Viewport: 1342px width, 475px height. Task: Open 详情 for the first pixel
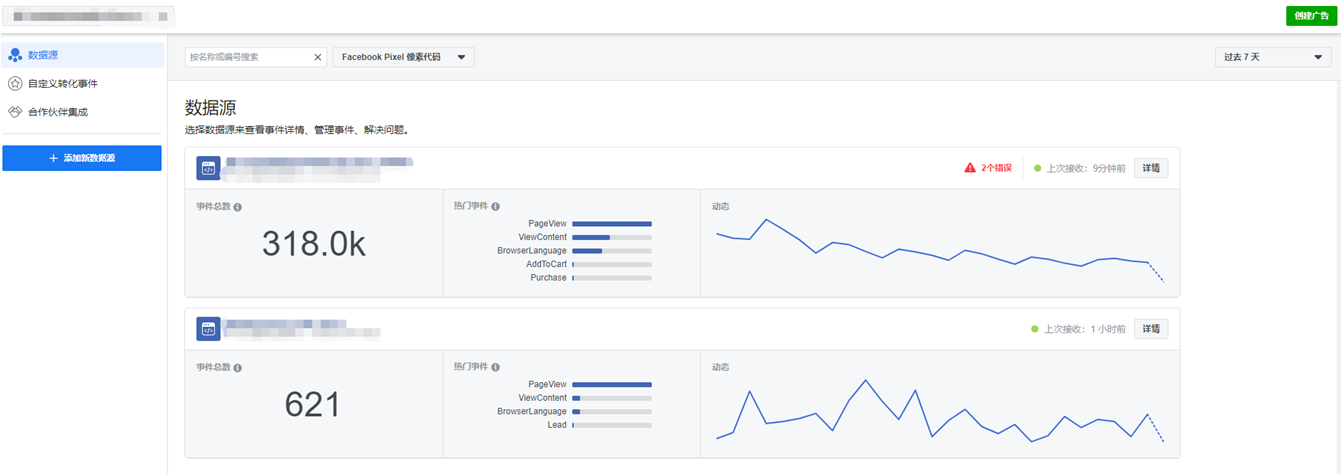pos(1150,168)
